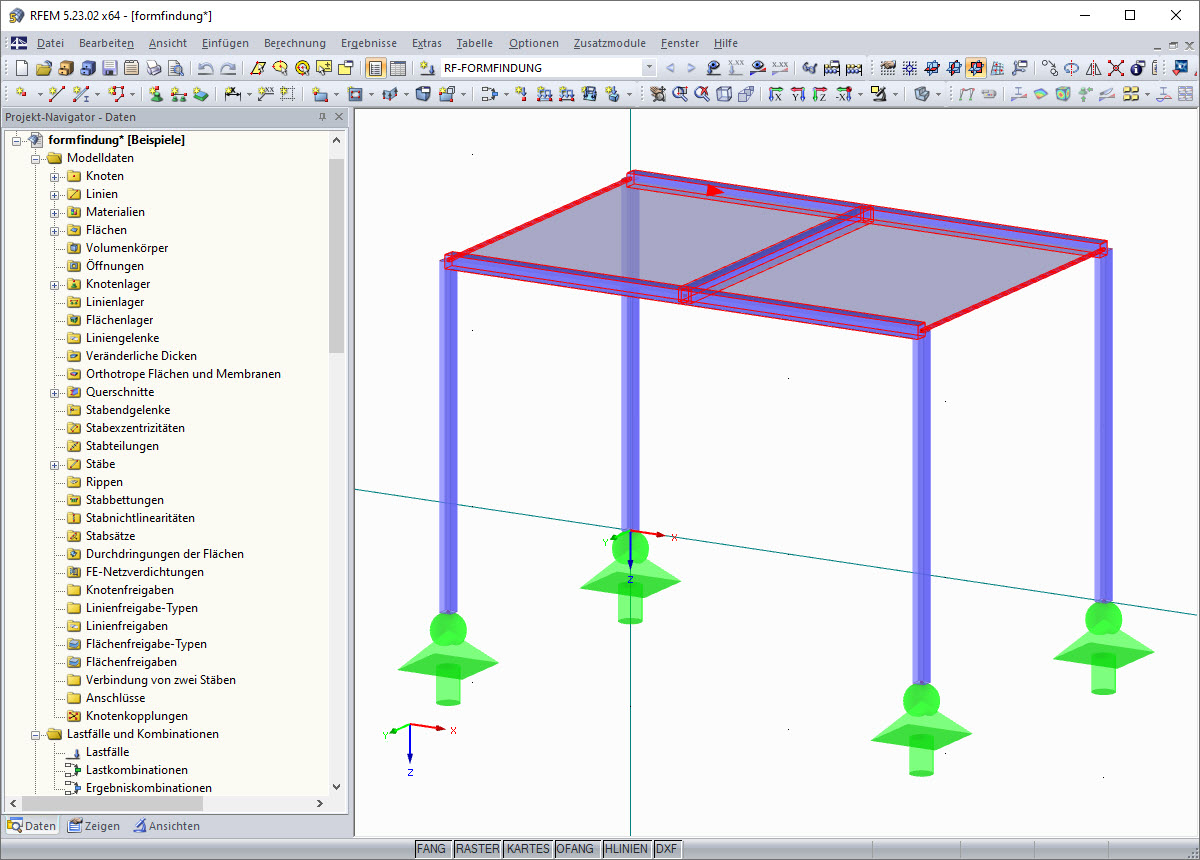This screenshot has width=1200, height=860.
Task: Click the Open file folder icon
Action: (x=44, y=68)
